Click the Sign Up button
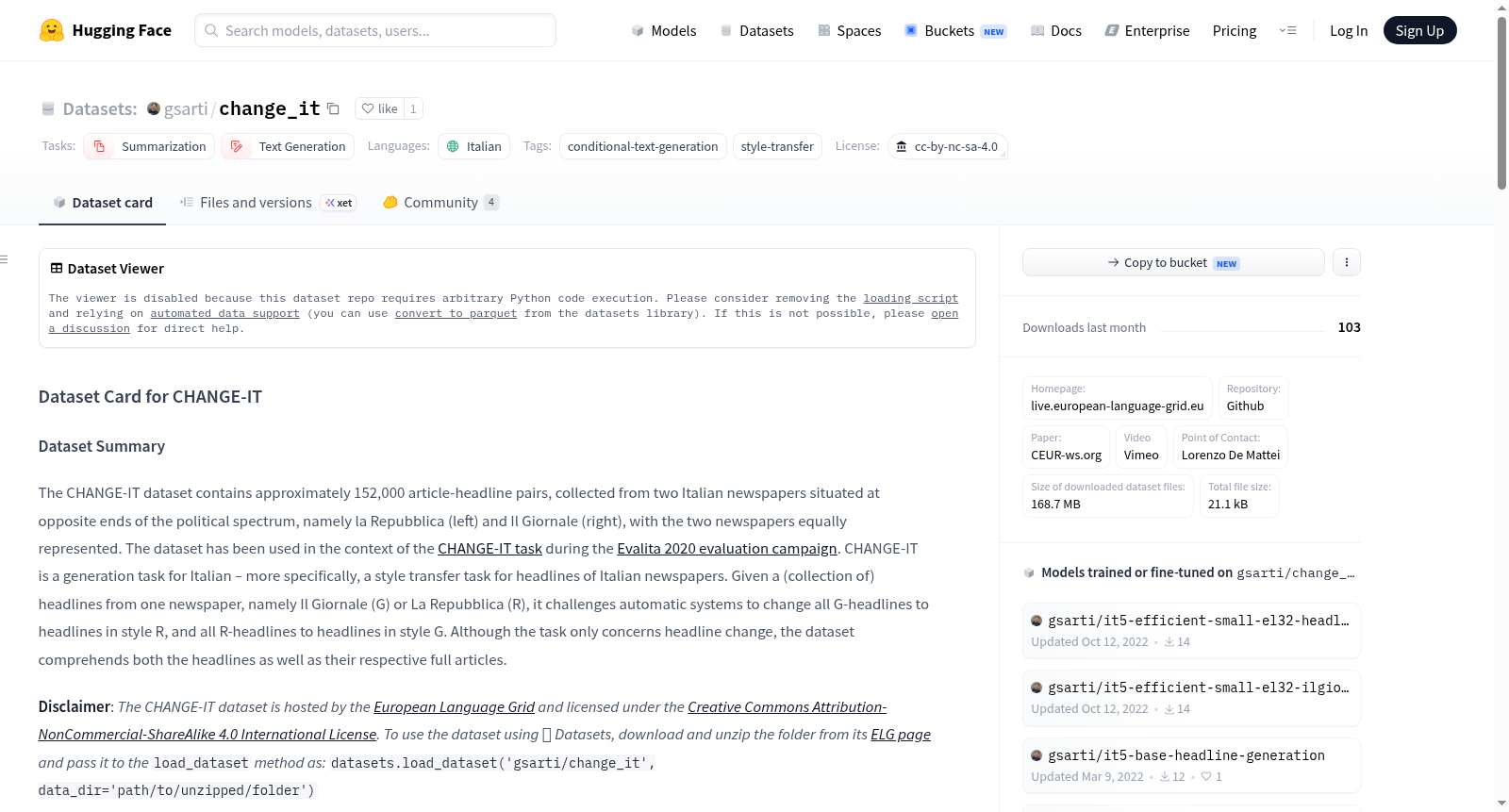 pyautogui.click(x=1419, y=30)
